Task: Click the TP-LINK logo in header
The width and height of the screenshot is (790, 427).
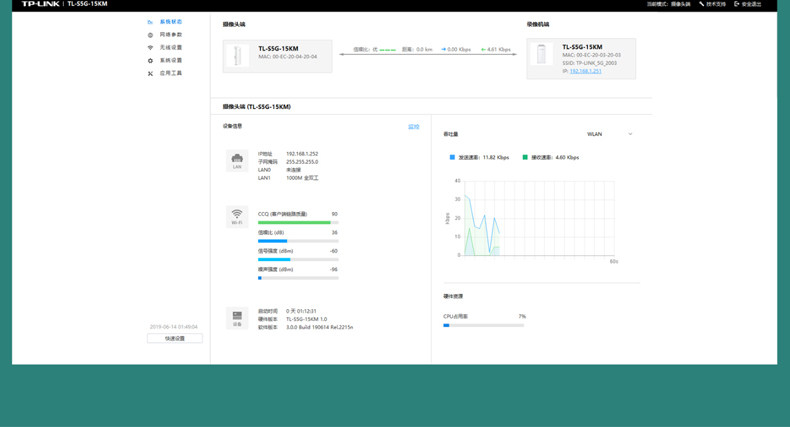Action: (x=40, y=4)
